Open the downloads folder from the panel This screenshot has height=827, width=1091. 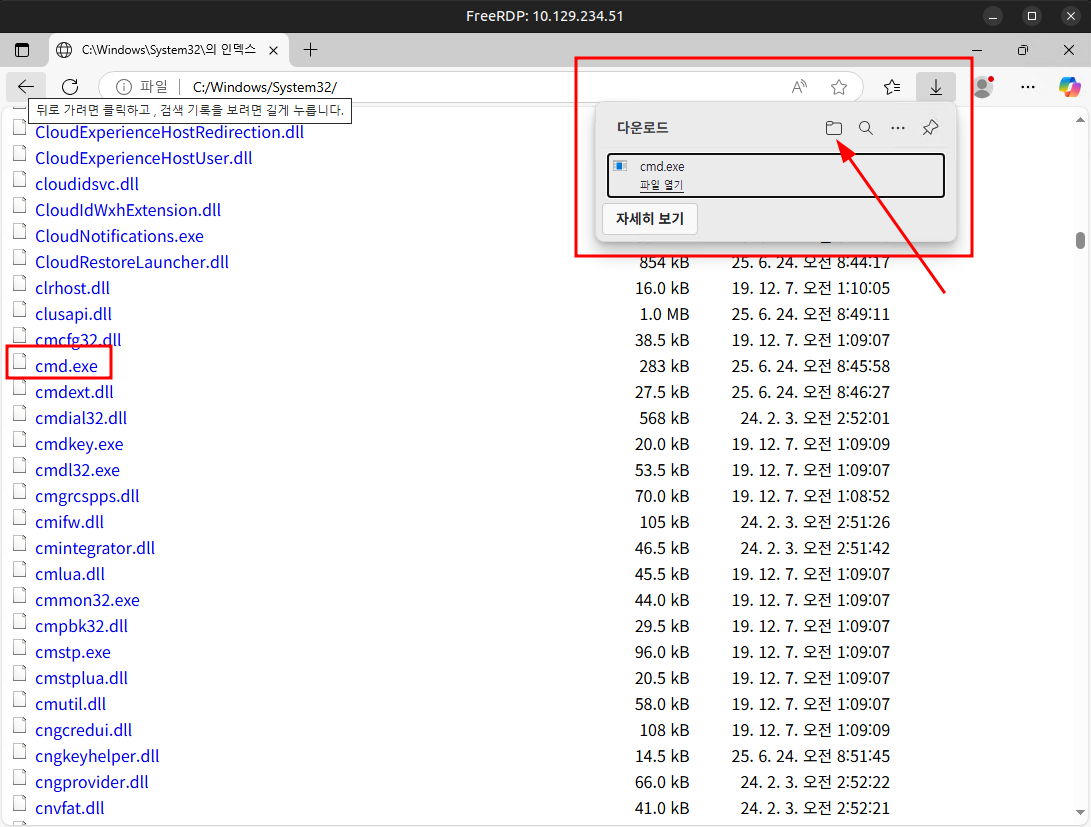833,128
